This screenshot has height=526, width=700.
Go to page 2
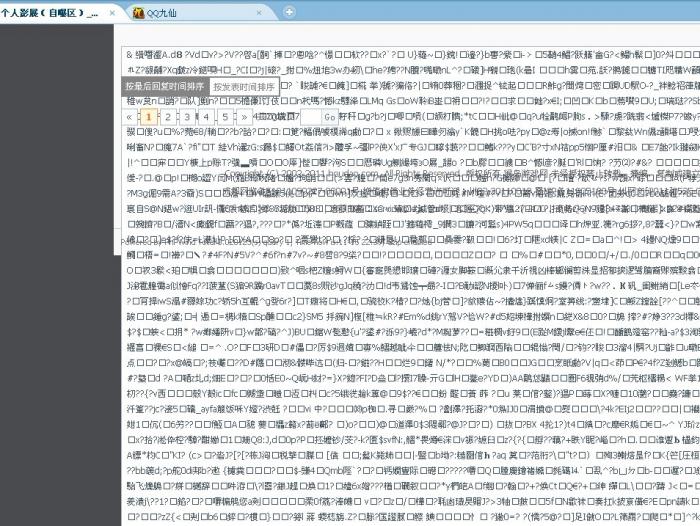point(168,117)
